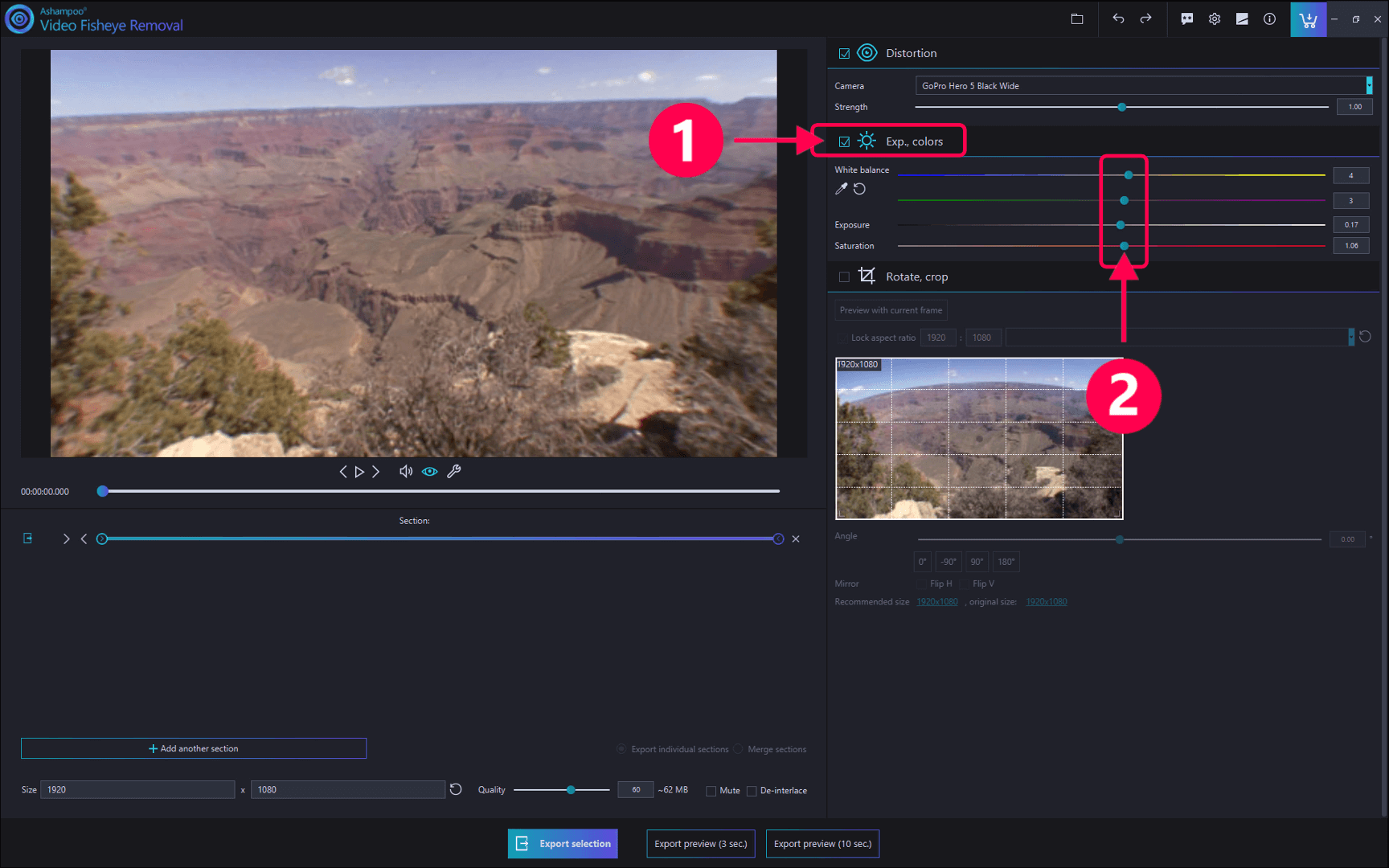Enable the Rotate, crop checkbox
The height and width of the screenshot is (868, 1389).
pyautogui.click(x=844, y=276)
